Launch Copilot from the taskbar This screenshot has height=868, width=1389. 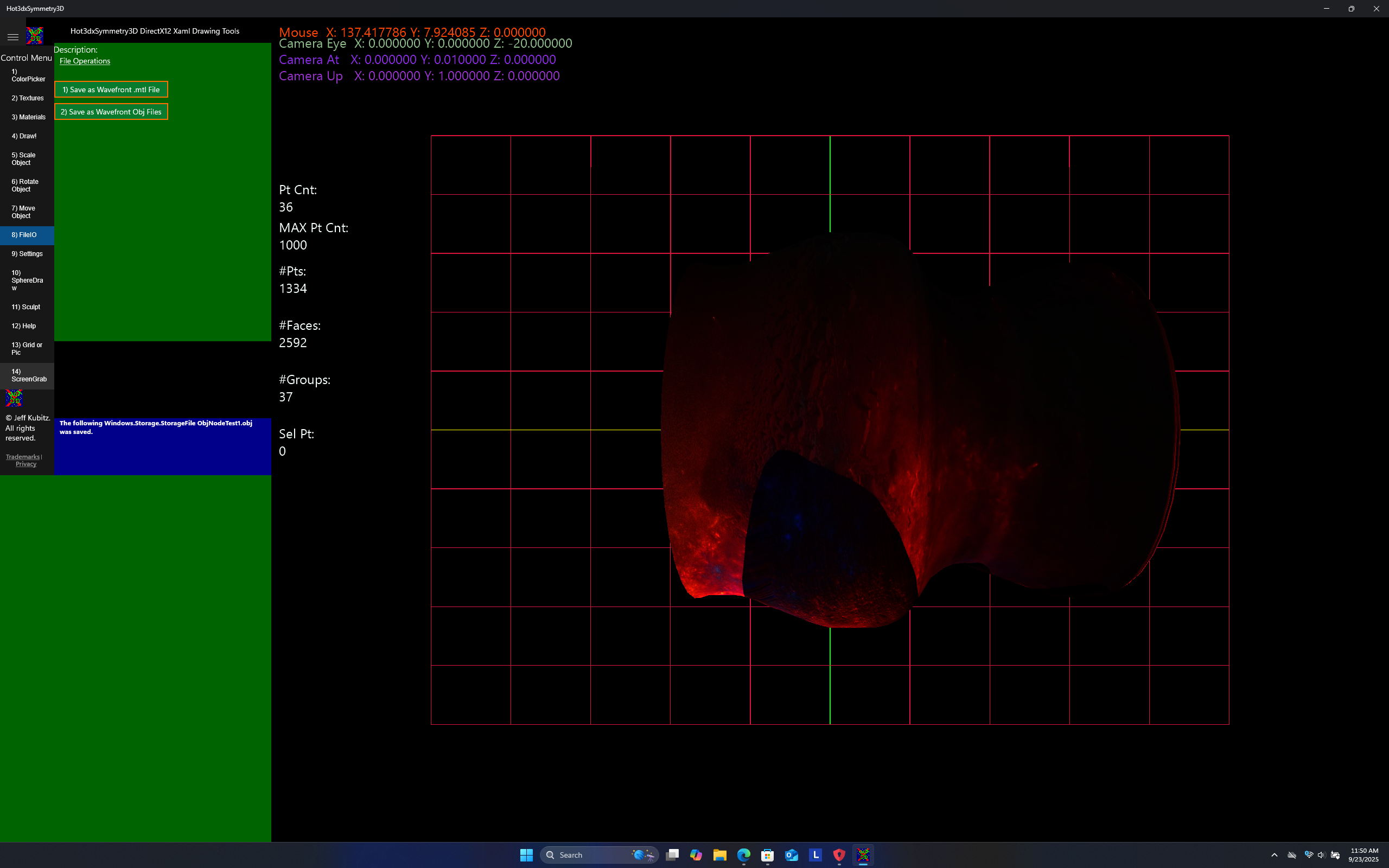(x=696, y=855)
